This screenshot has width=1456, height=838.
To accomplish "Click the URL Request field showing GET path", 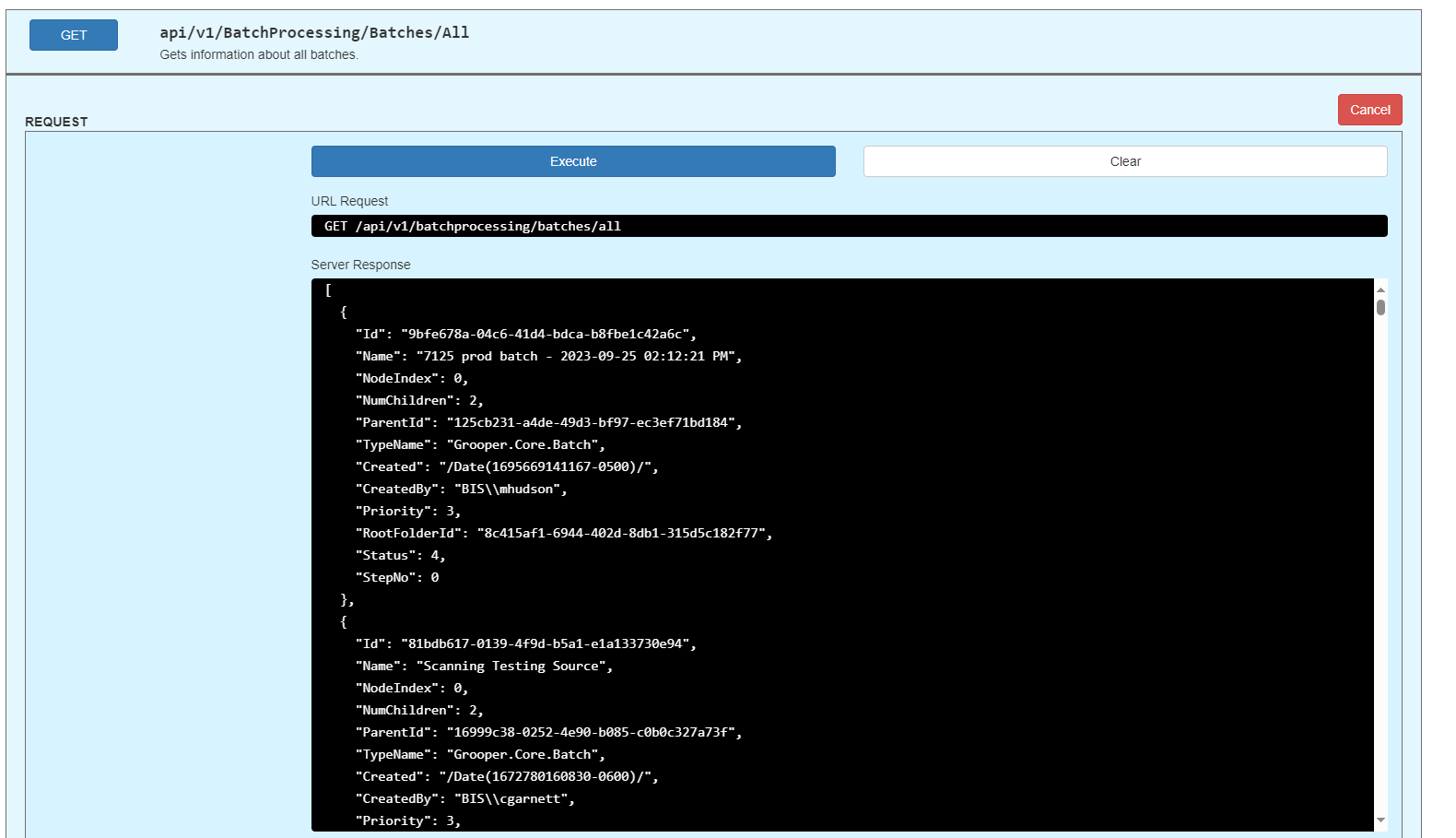I will [848, 226].
